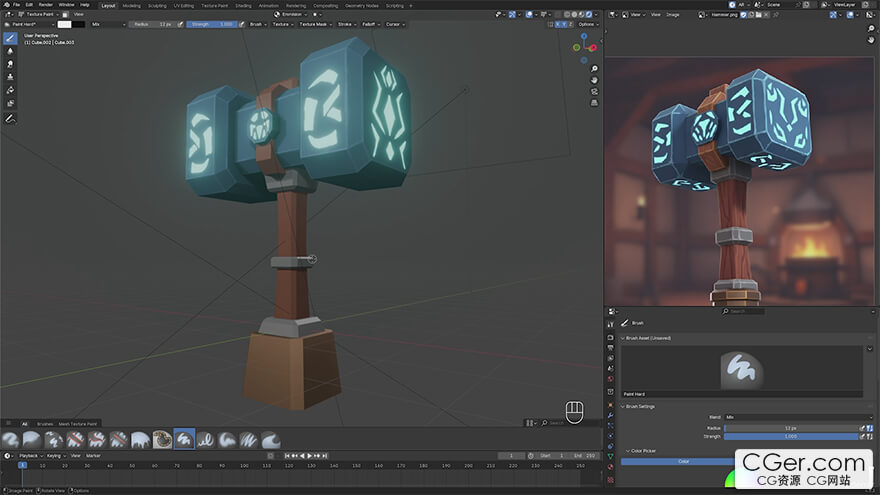The width and height of the screenshot is (880, 495).
Task: Click the camera view icon in viewport
Action: 594,91
